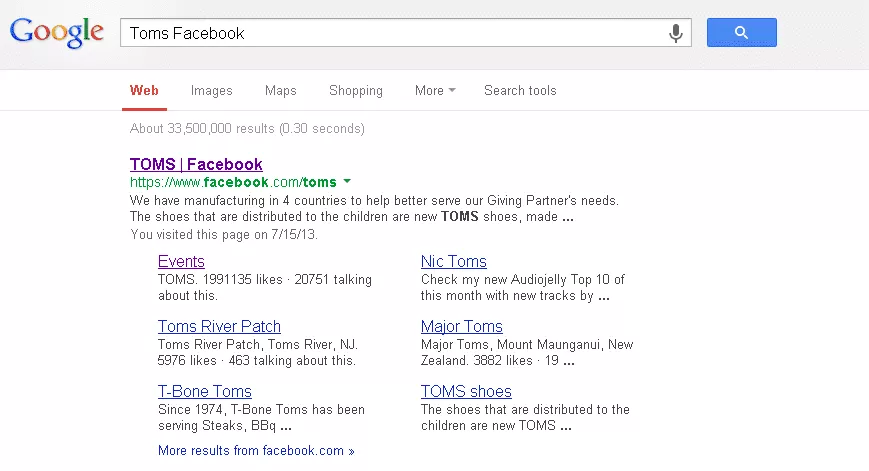Open the Major Toms sitelink
Screen dimensions: 869x471
(462, 326)
